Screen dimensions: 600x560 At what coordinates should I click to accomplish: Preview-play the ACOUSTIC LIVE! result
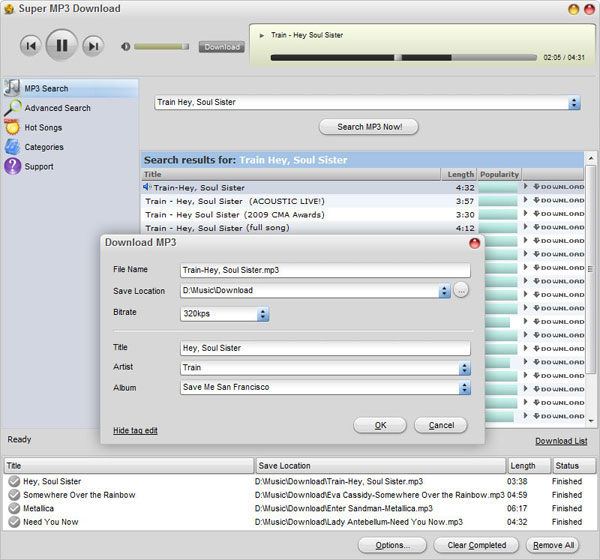pyautogui.click(x=526, y=200)
